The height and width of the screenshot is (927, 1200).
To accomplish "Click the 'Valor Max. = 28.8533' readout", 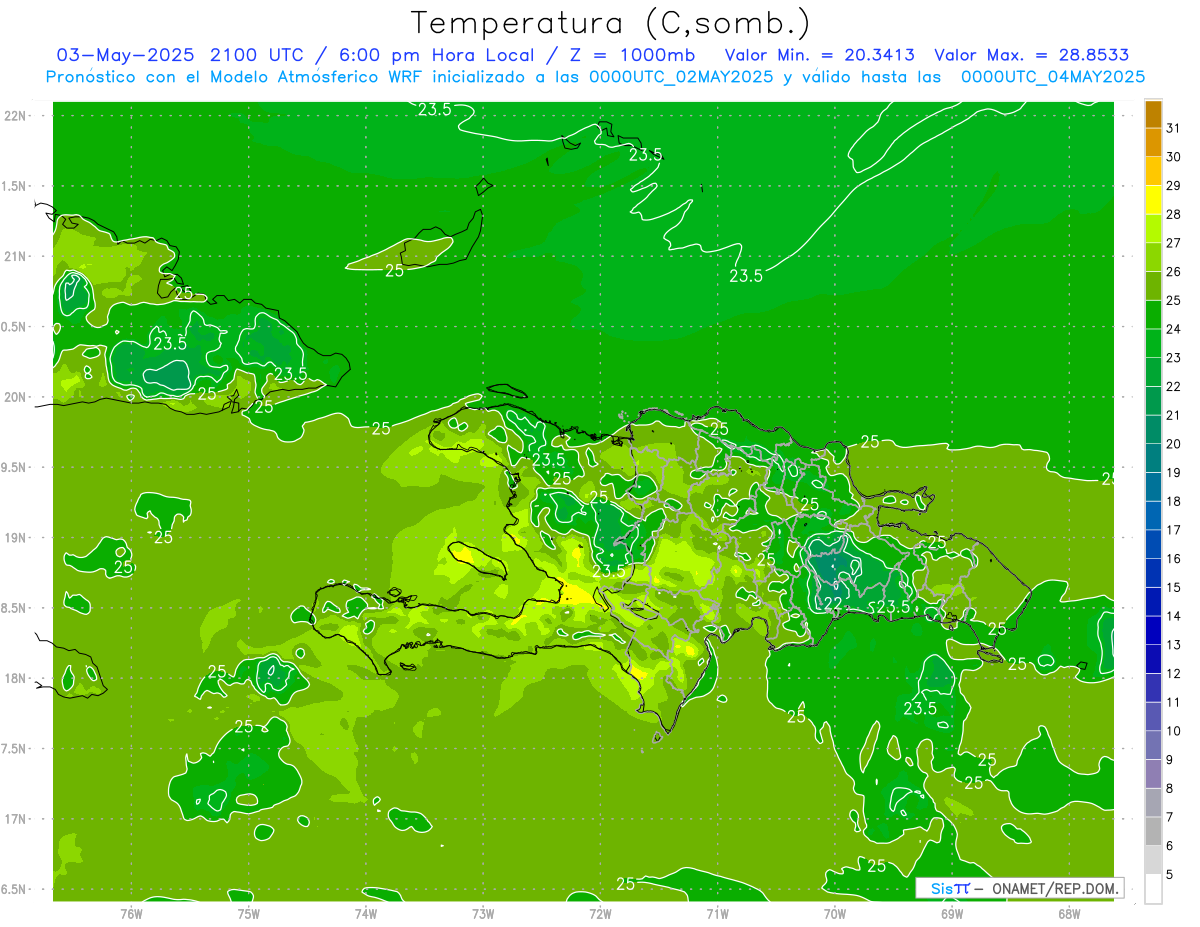I will tap(1032, 55).
